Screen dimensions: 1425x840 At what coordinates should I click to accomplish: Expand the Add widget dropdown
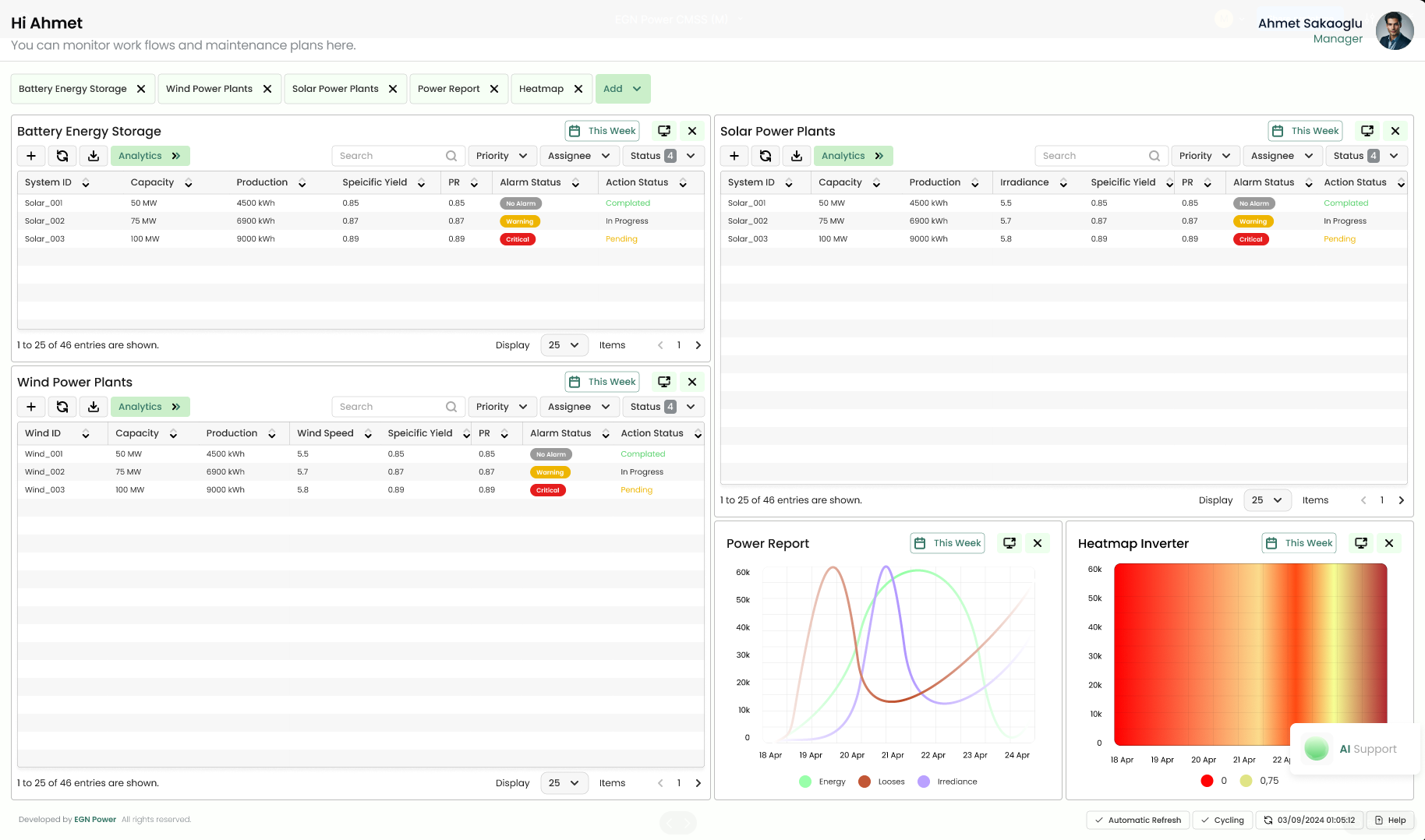[x=622, y=89]
